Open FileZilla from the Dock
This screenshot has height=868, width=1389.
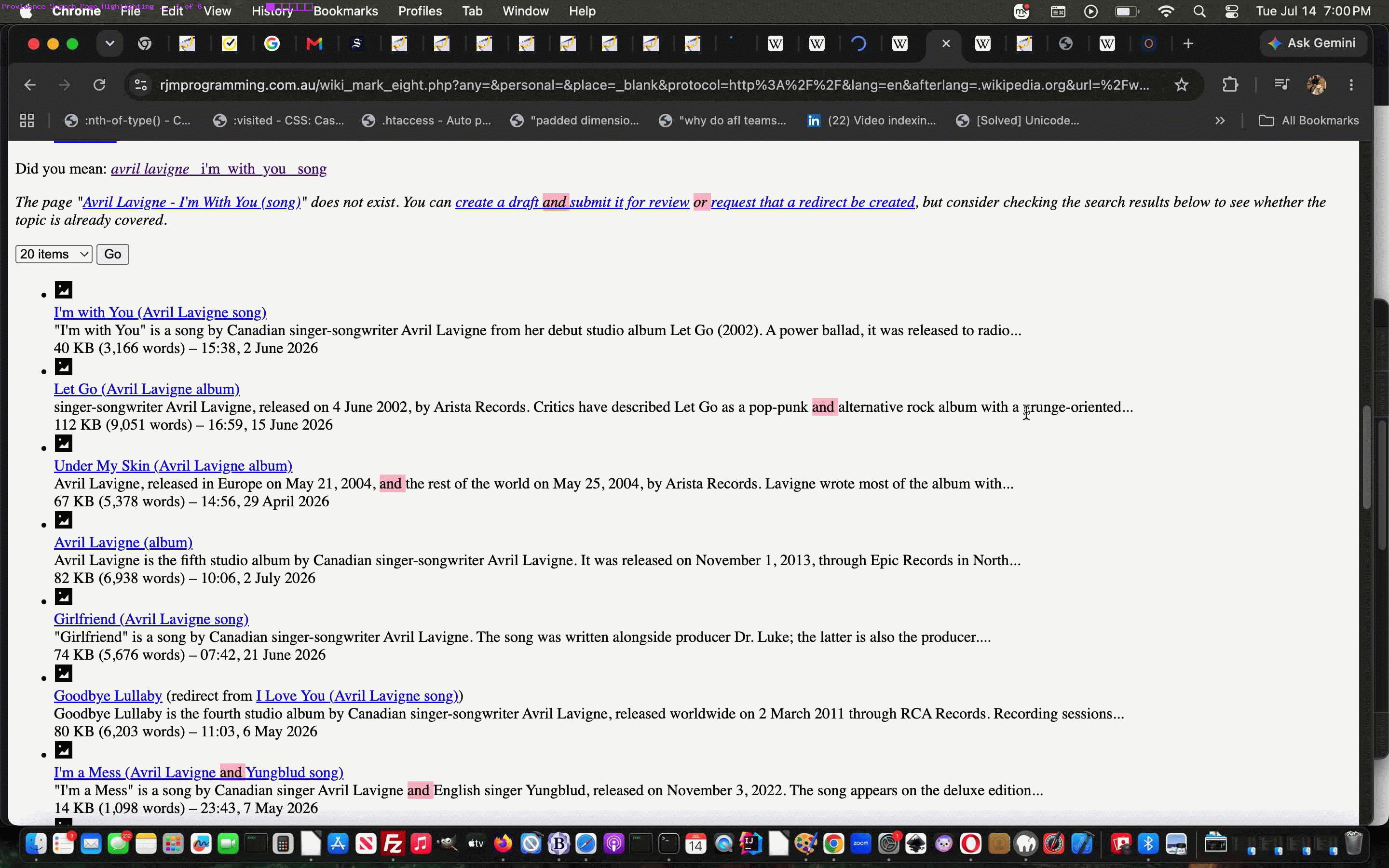[x=393, y=844]
